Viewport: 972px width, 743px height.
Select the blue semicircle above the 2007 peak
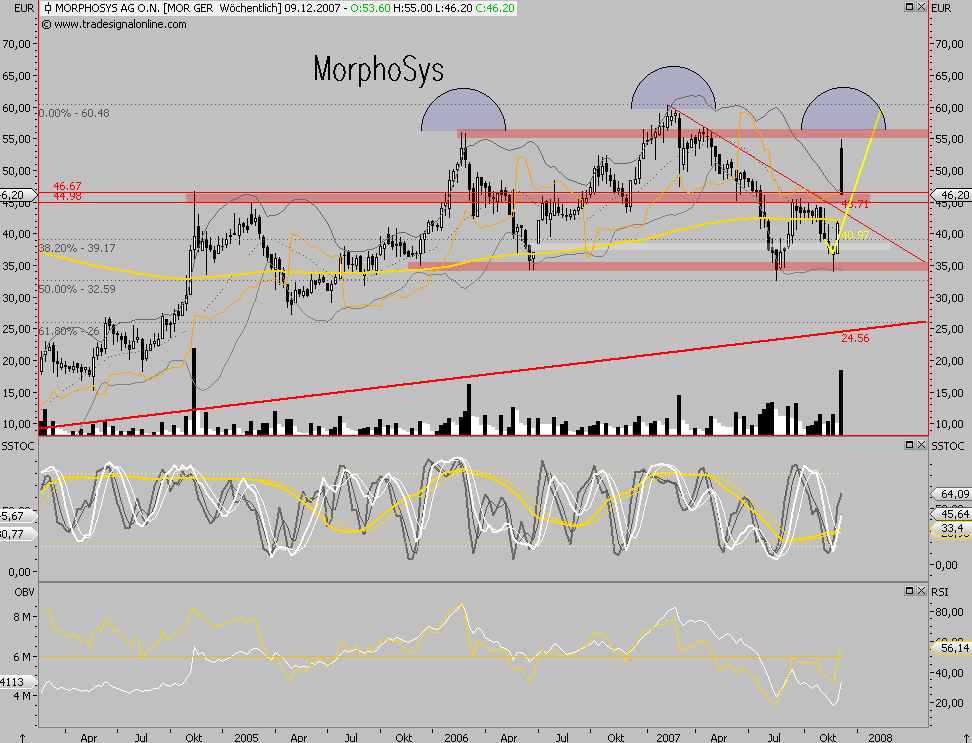coord(673,87)
